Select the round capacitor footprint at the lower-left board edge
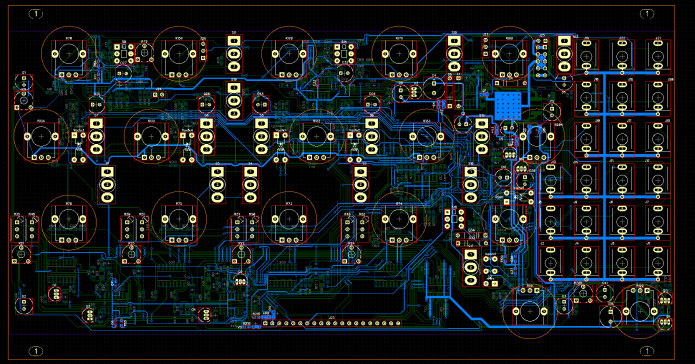695x364 pixels. (x=23, y=305)
